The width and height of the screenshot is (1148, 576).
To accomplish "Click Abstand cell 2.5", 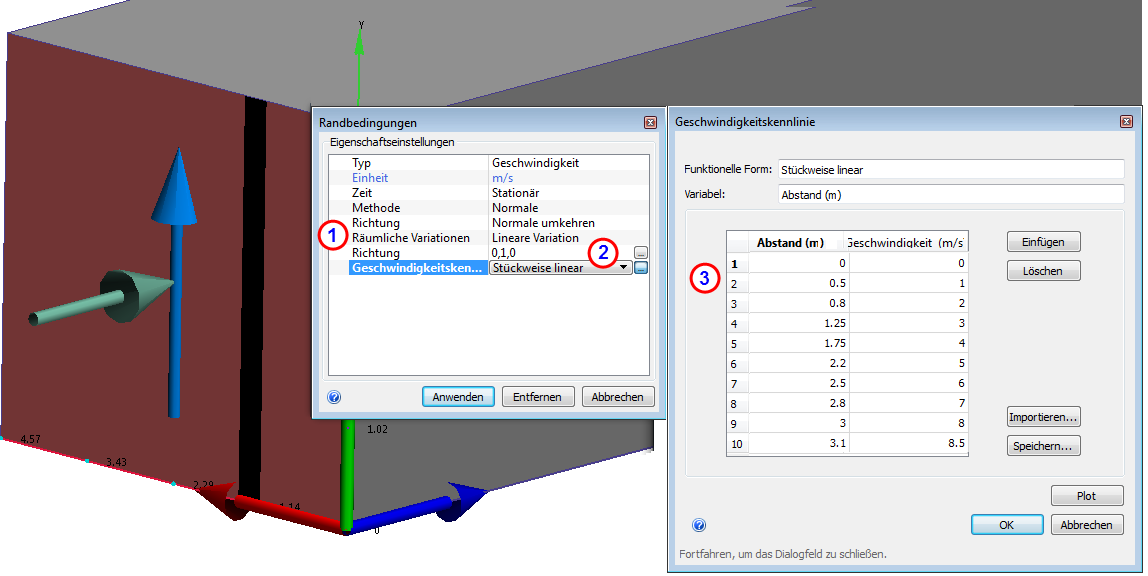I will [x=799, y=384].
